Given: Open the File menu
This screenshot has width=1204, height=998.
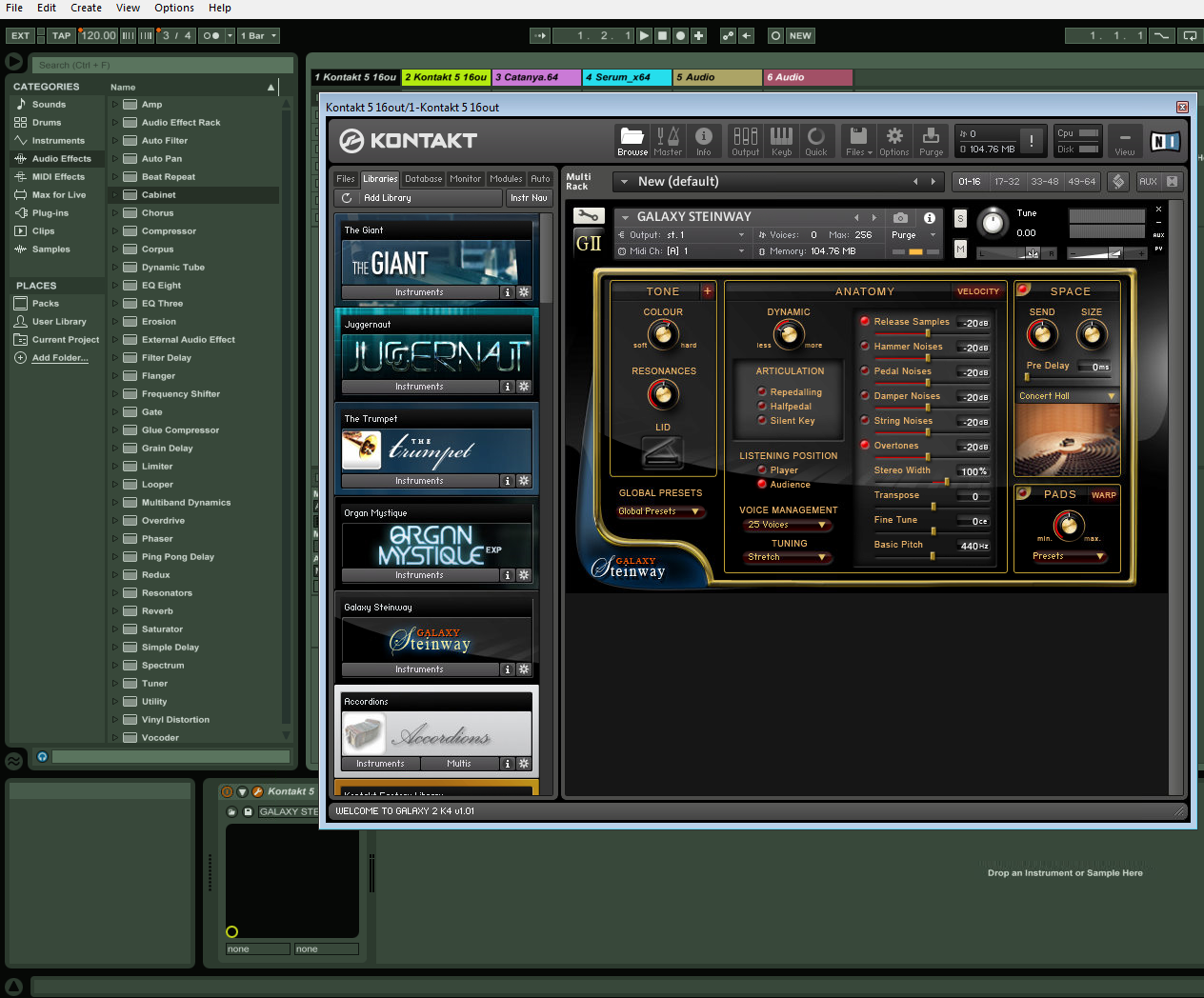Looking at the screenshot, I should tap(14, 8).
